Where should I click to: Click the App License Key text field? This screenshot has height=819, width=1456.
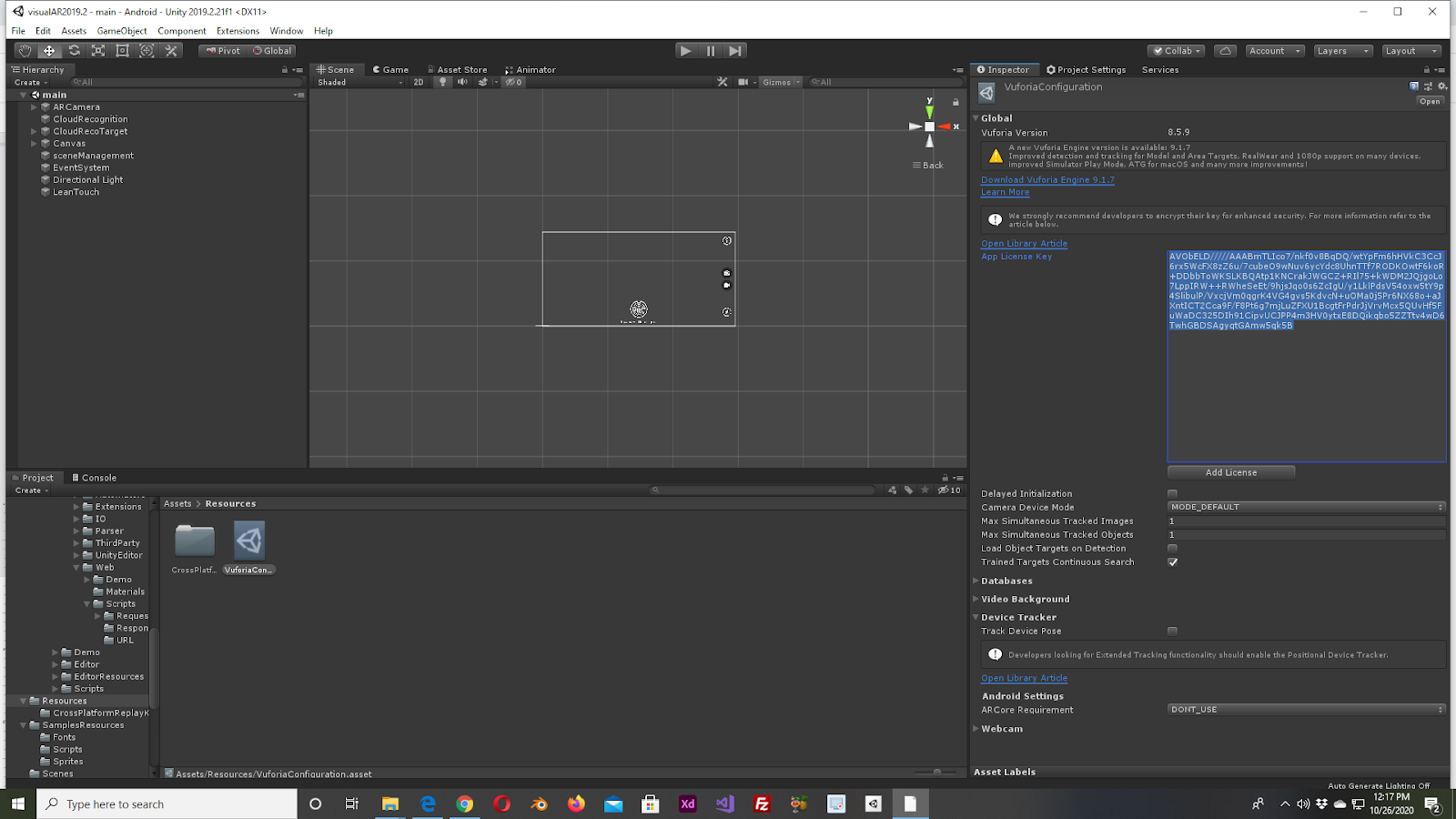point(1306,391)
